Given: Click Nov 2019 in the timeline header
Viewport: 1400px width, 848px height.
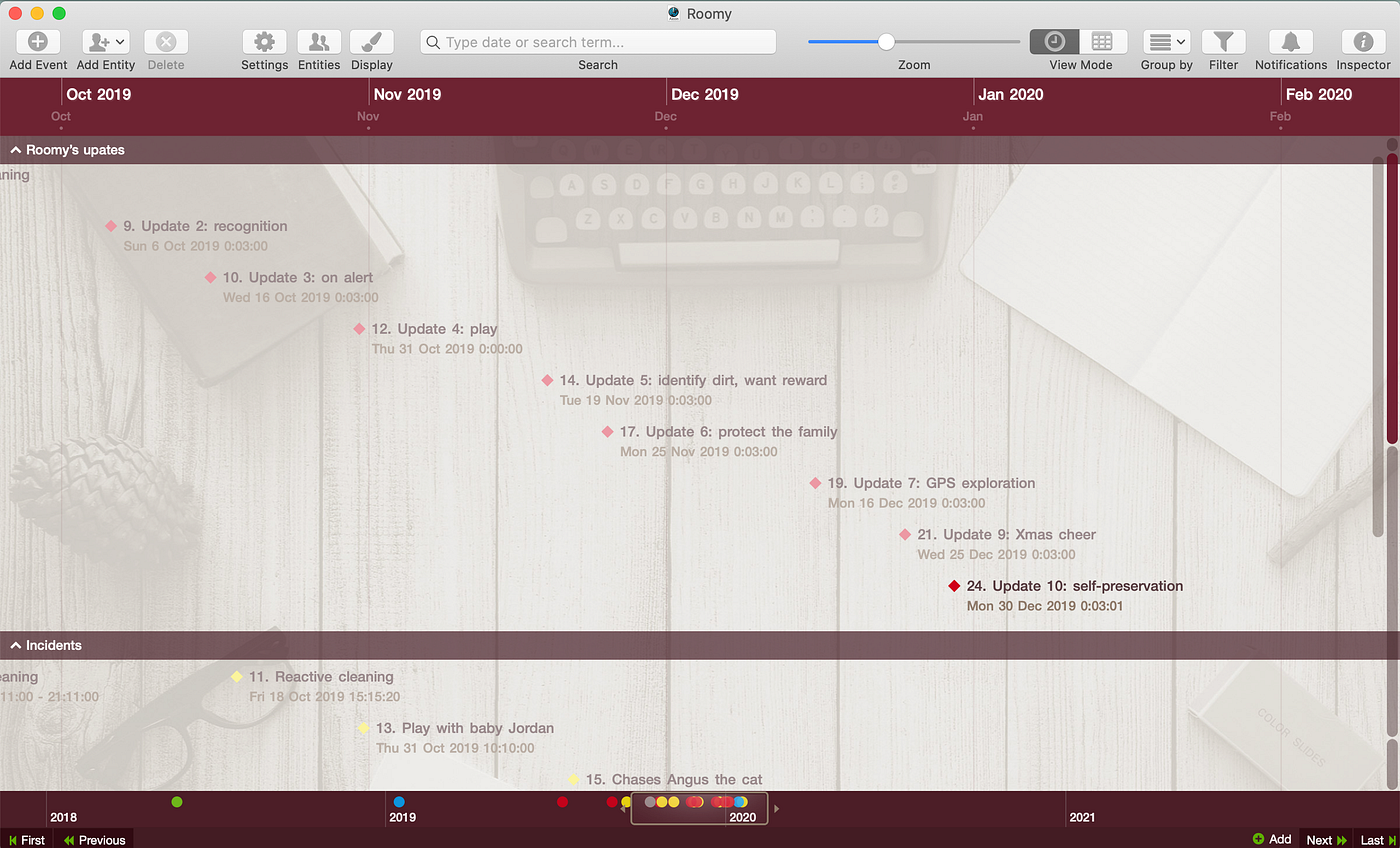Looking at the screenshot, I should coord(407,95).
